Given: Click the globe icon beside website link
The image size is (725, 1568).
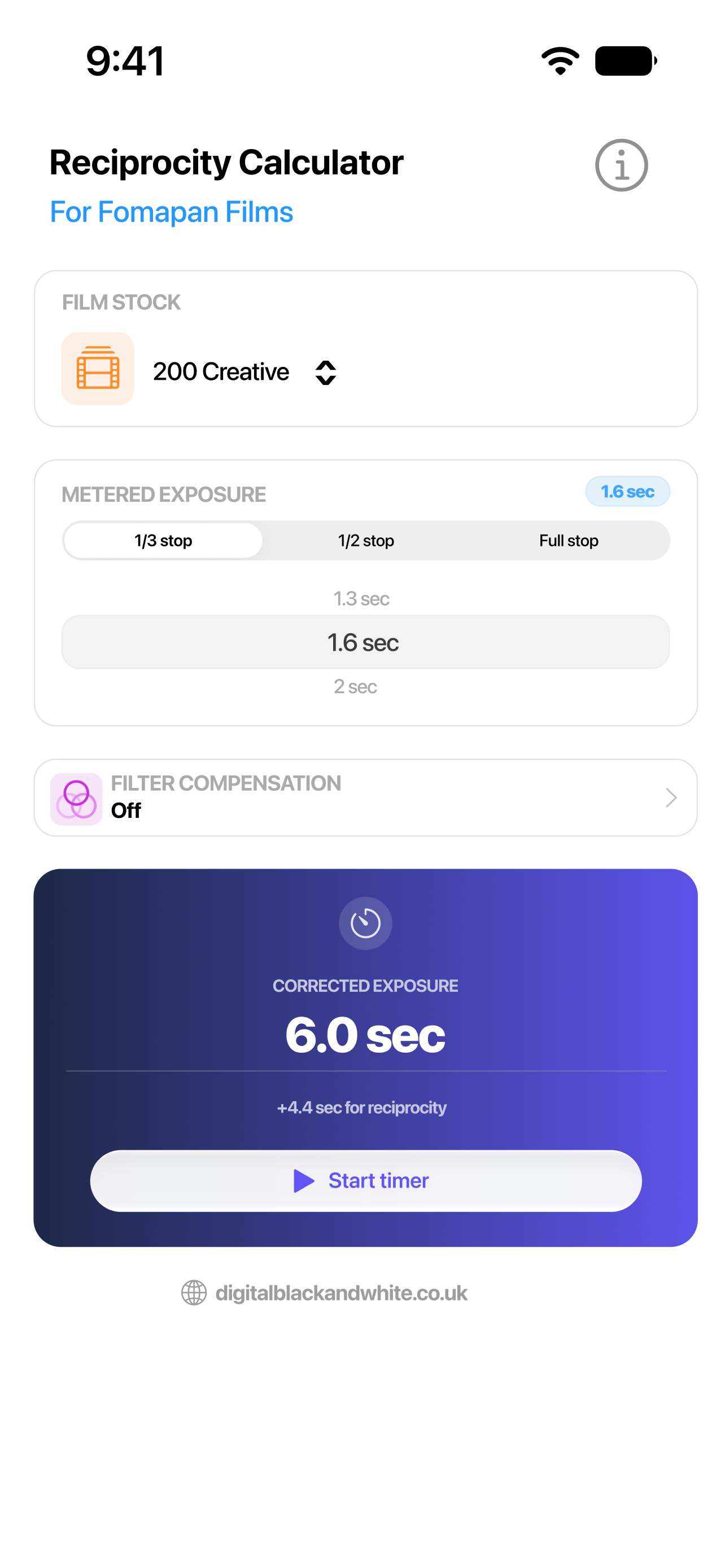Looking at the screenshot, I should [x=194, y=1292].
